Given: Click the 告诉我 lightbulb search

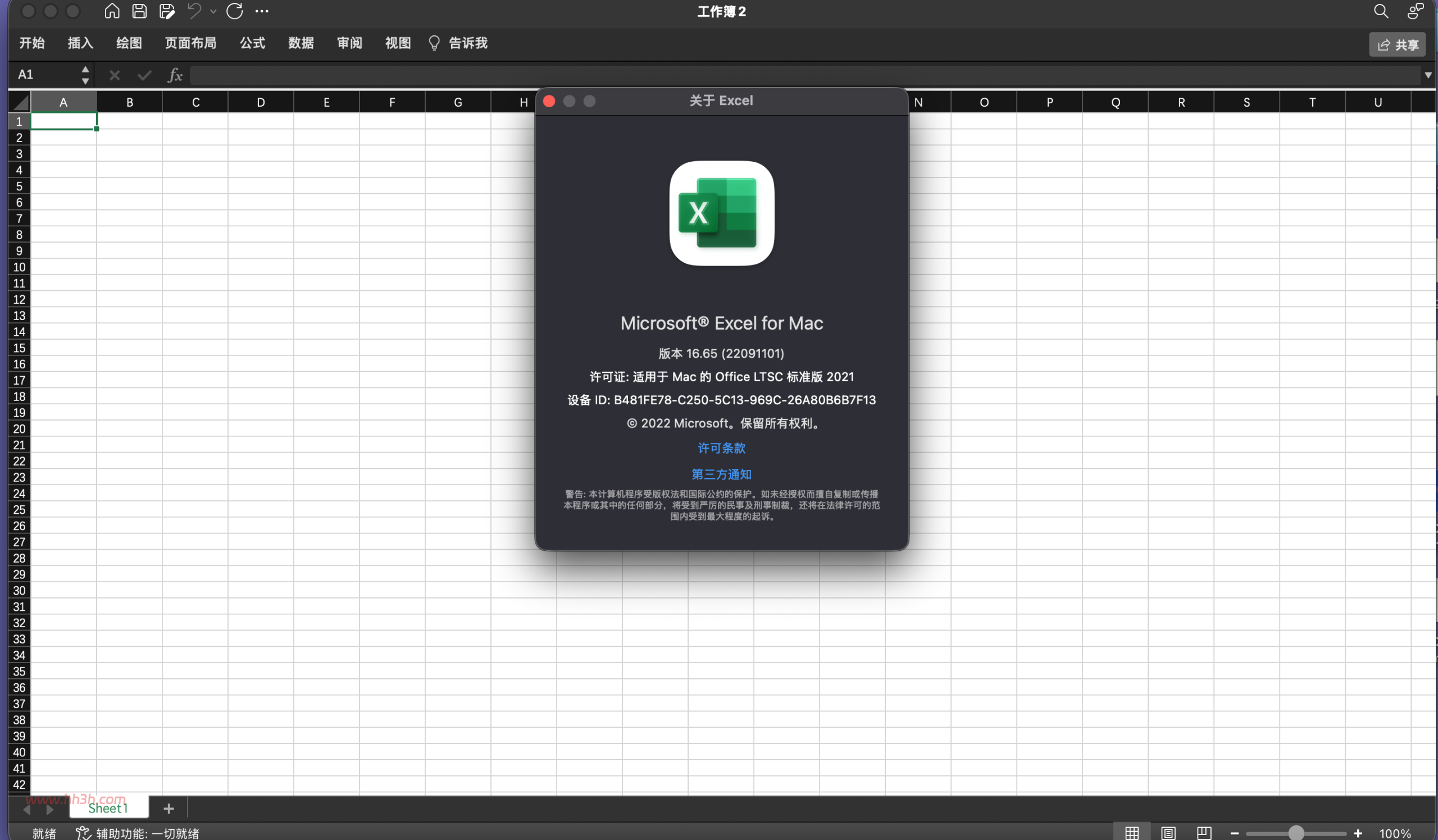Looking at the screenshot, I should (x=458, y=43).
